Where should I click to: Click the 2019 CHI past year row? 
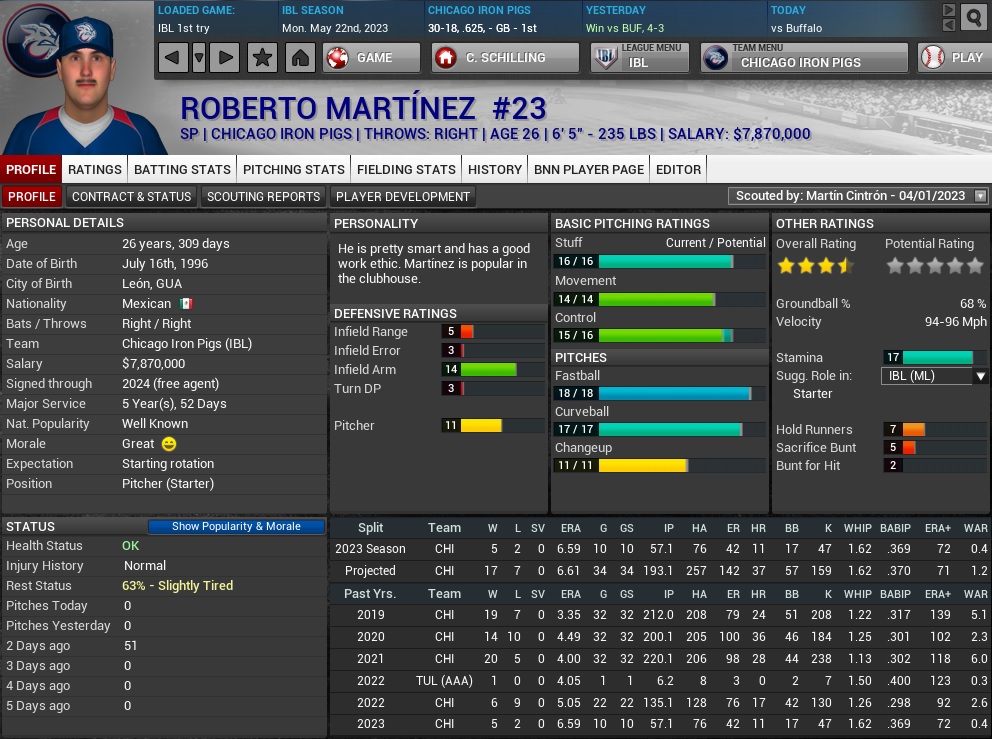coord(660,615)
